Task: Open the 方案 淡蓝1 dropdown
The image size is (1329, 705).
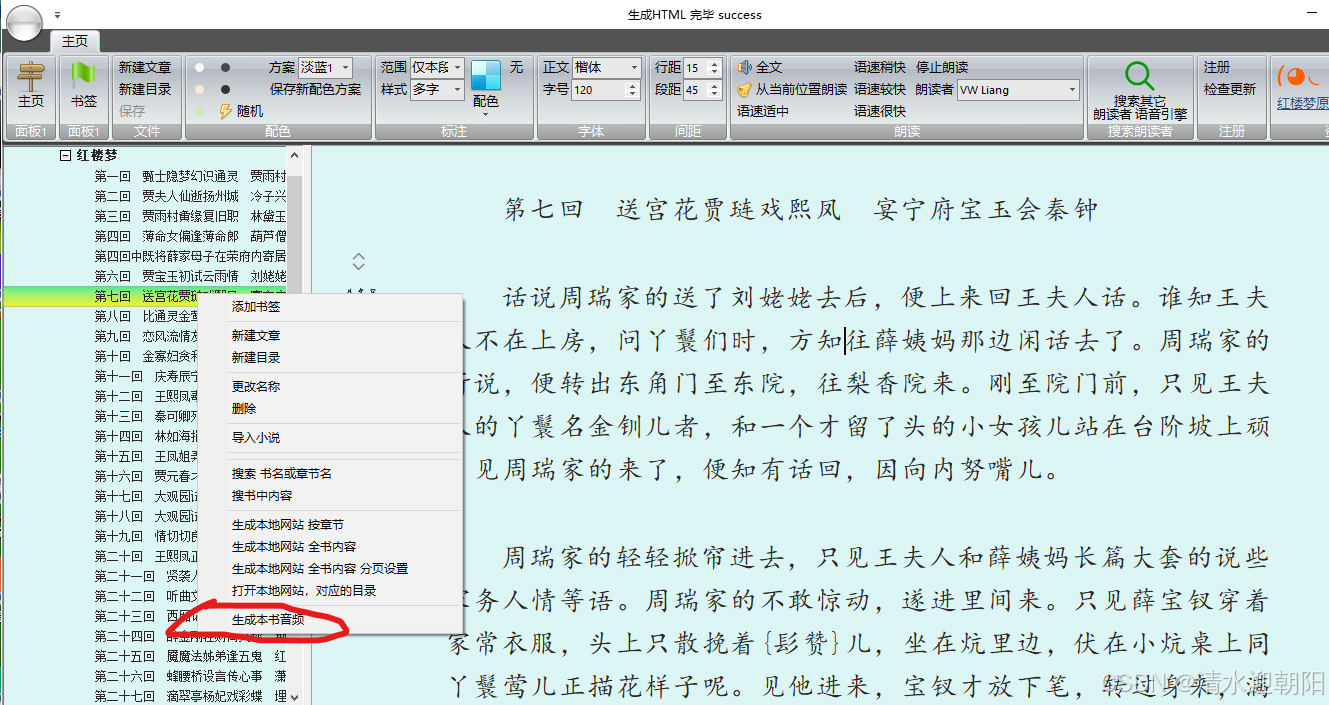Action: [325, 67]
